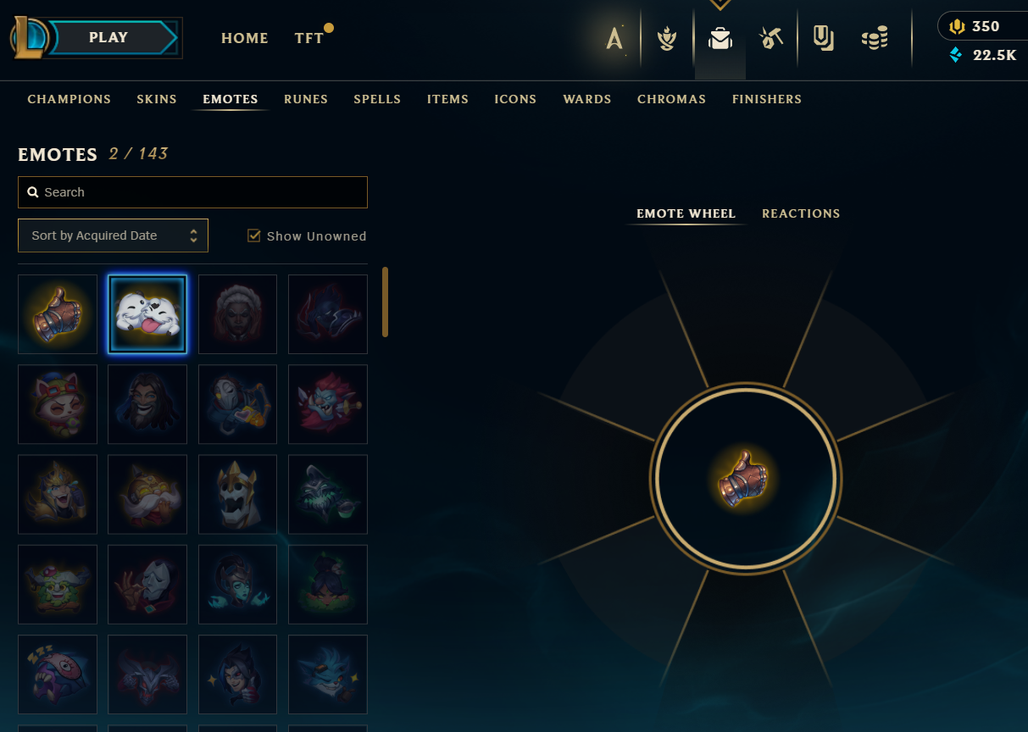Click the RP currency coin icon
The width and height of the screenshot is (1028, 732).
[x=957, y=26]
